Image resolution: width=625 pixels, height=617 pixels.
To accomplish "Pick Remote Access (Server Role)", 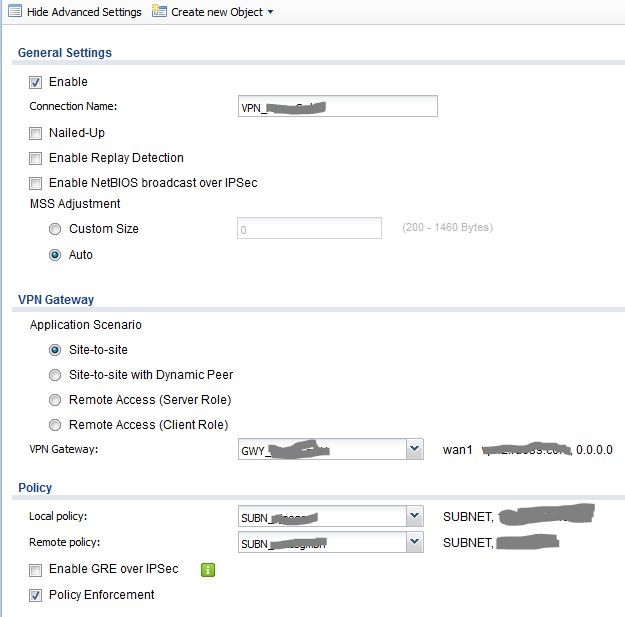I will [x=56, y=400].
